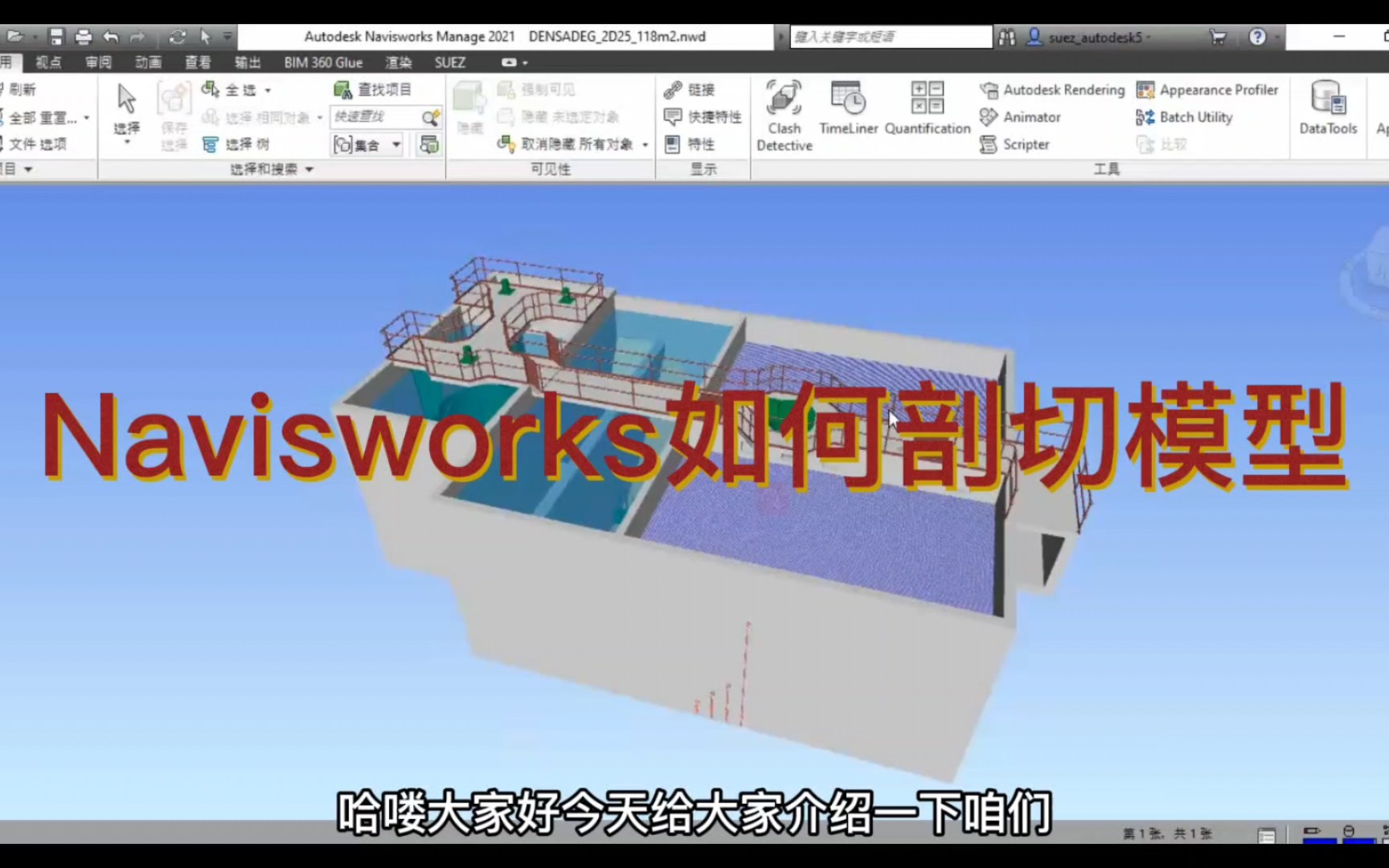The width and height of the screenshot is (1389, 868).
Task: Click 查找项目 (Find Items)
Action: click(x=373, y=90)
